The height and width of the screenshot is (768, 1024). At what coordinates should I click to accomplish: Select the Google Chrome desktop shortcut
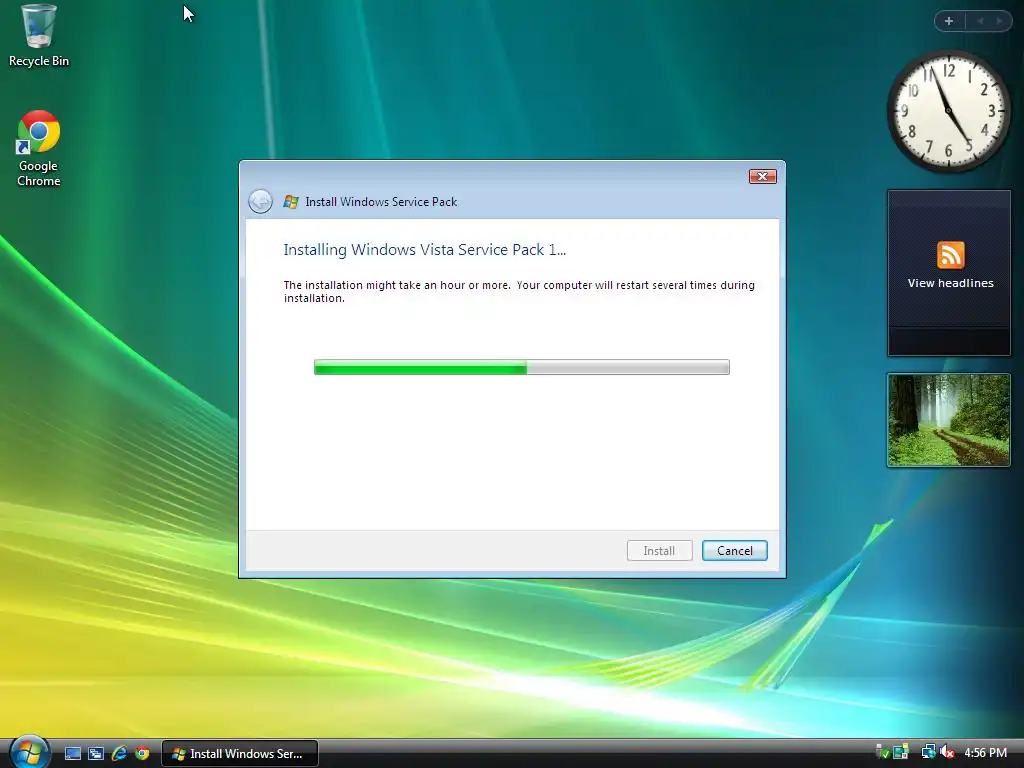point(39,149)
